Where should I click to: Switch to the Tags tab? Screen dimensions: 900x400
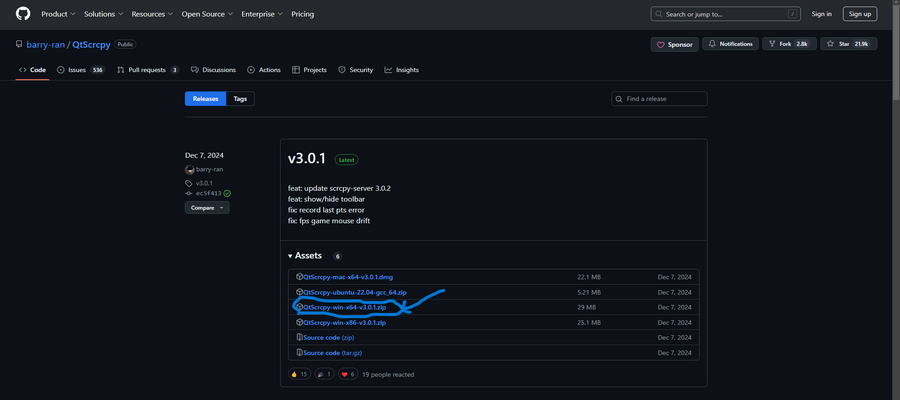tap(240, 99)
